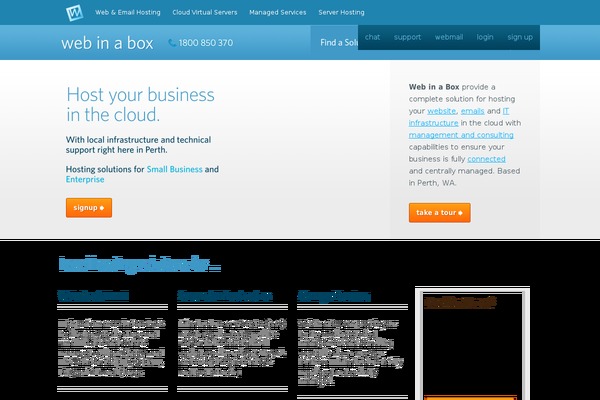The height and width of the screenshot is (400, 600).
Task: Click the sign up link
Action: 520,37
